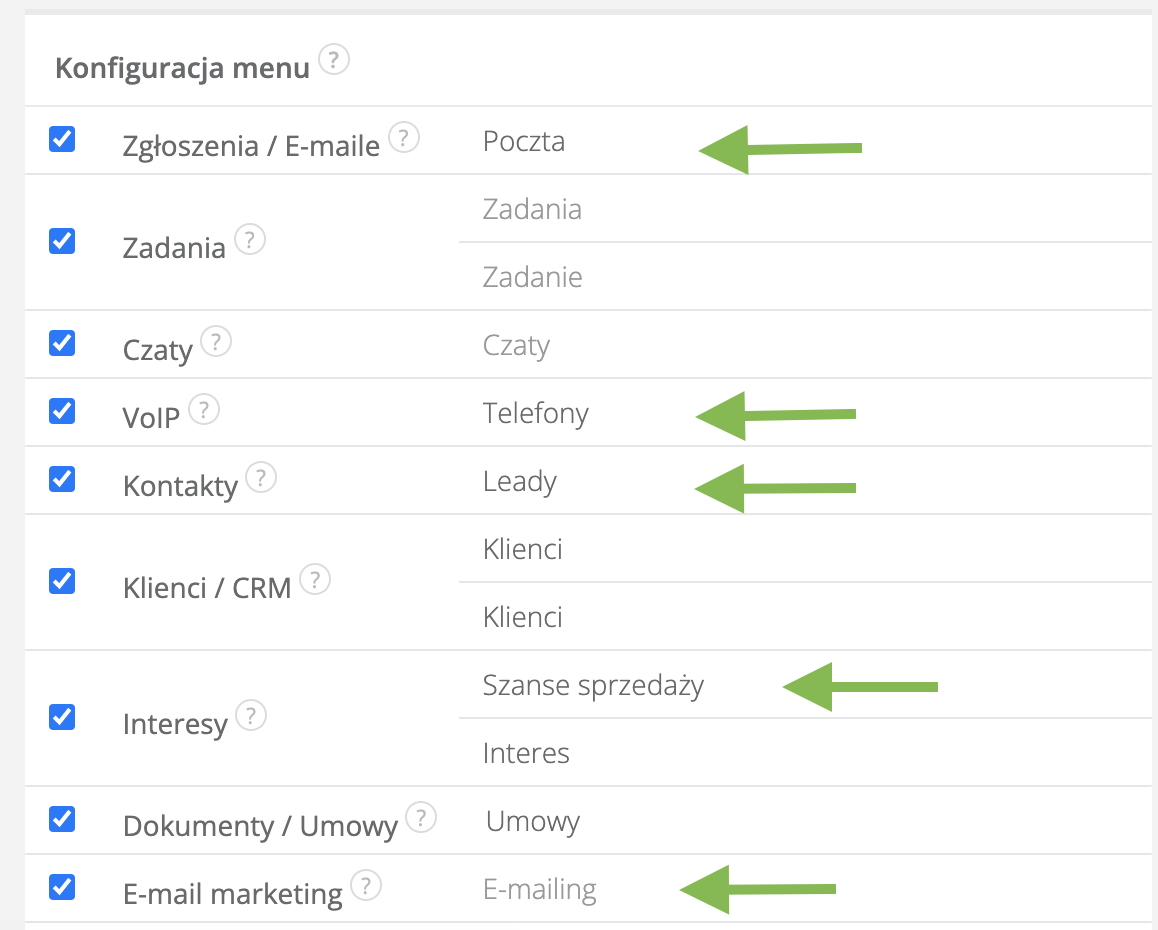The width and height of the screenshot is (1158, 930).
Task: Show help for Dokumenty / Umowy
Action: tap(422, 818)
